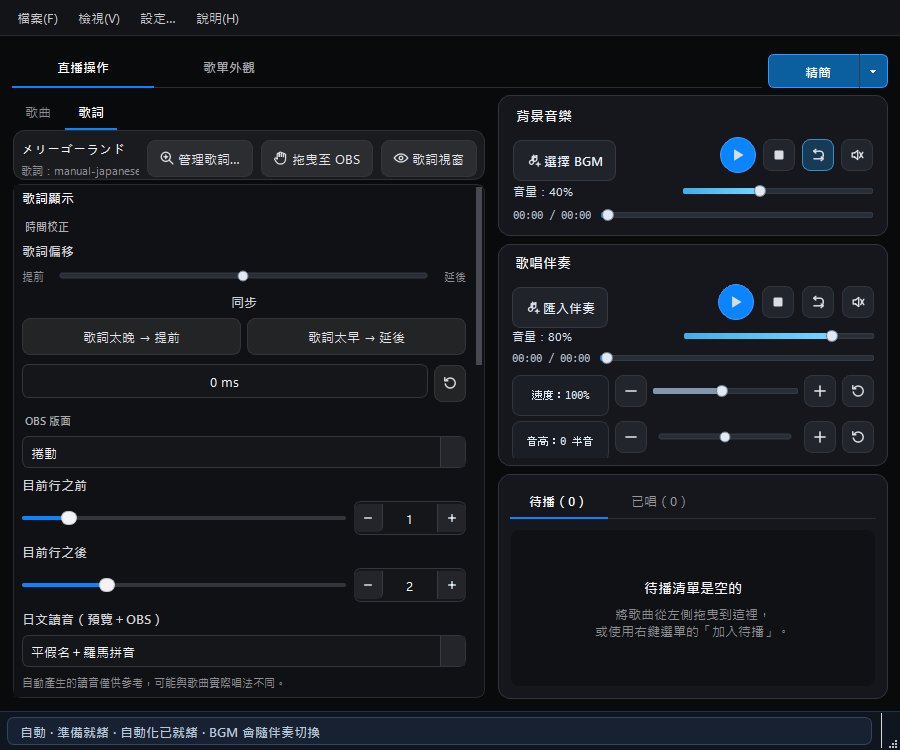Switch to 歌曲 sub-tab
This screenshot has width=900, height=750.
pyautogui.click(x=38, y=112)
